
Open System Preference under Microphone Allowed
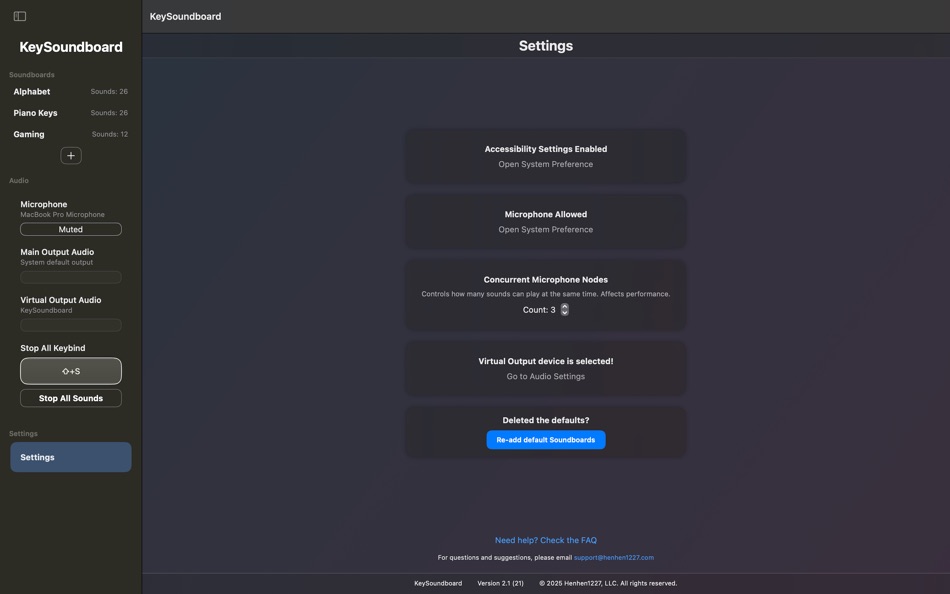tap(545, 230)
